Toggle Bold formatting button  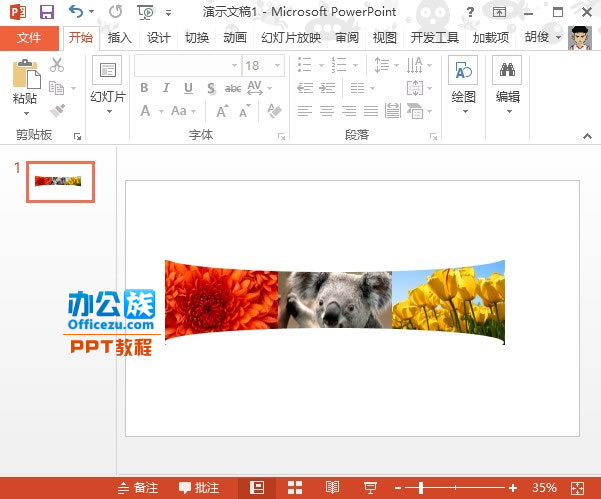pos(144,88)
